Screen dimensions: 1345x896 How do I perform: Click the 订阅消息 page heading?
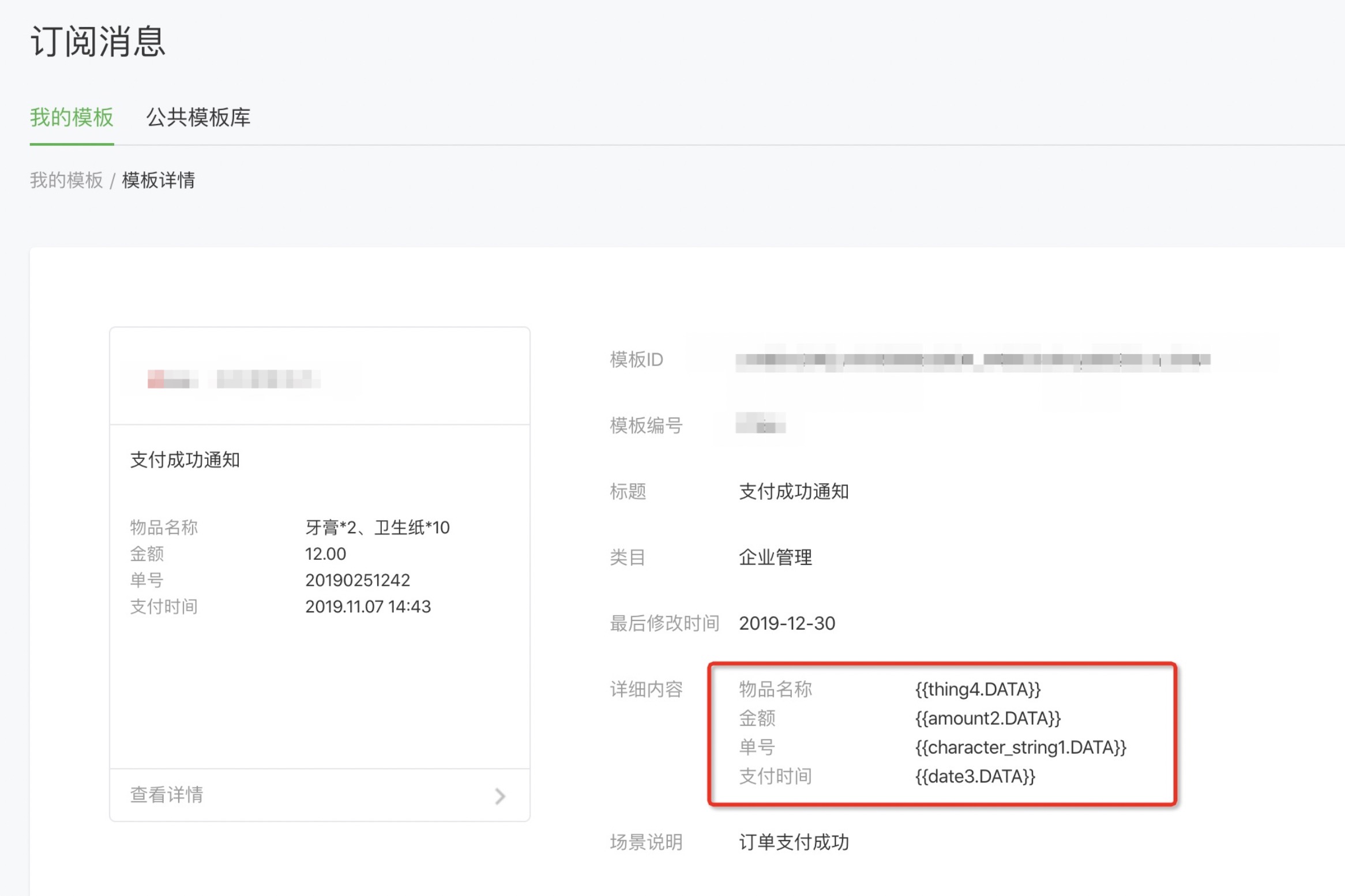click(x=98, y=42)
